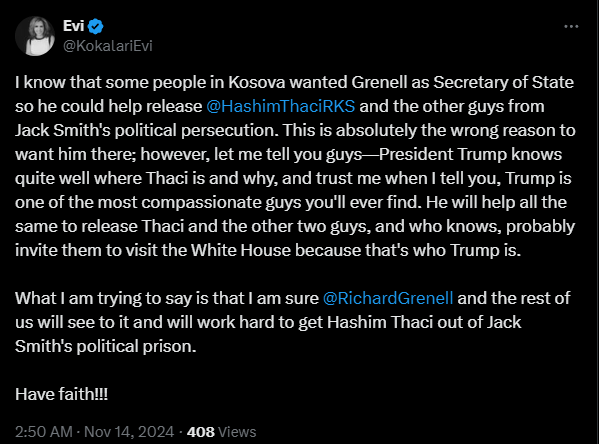This screenshot has height=444, width=599.
Task: Click the words Smith's political prison
Action: (105, 346)
